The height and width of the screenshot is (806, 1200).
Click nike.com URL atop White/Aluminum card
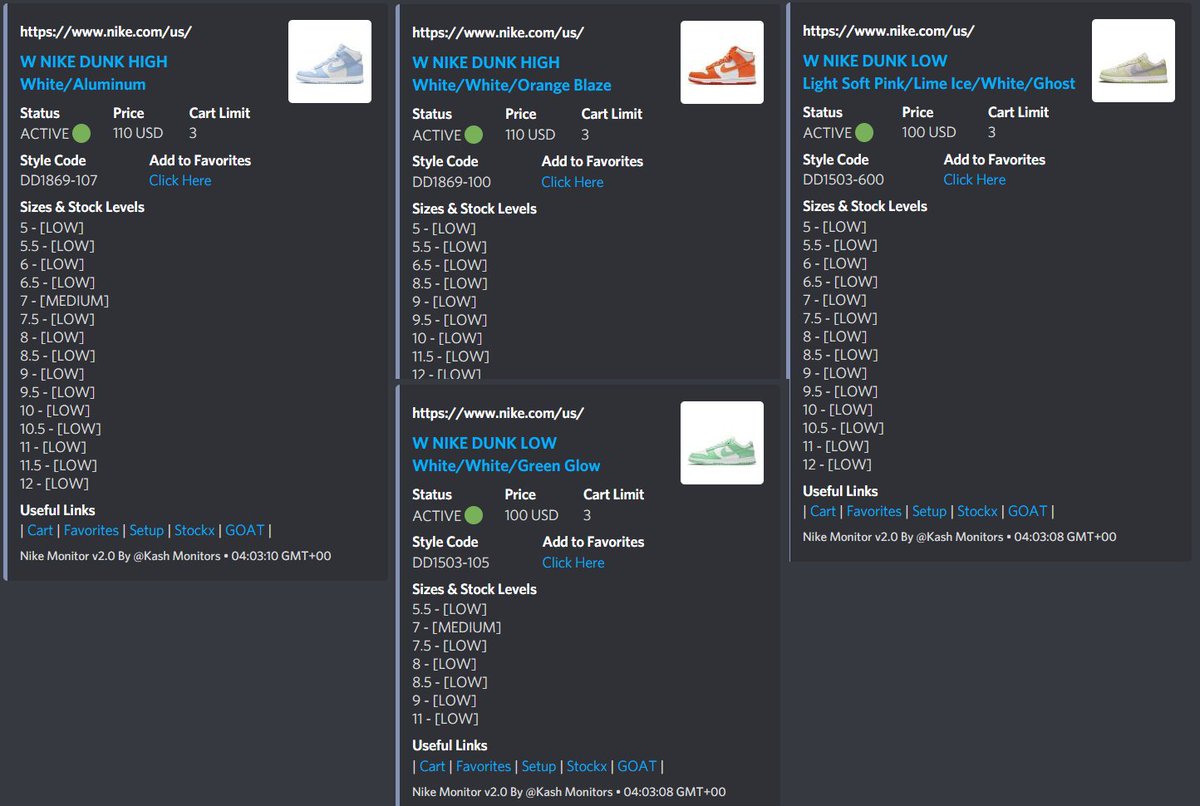pyautogui.click(x=106, y=31)
